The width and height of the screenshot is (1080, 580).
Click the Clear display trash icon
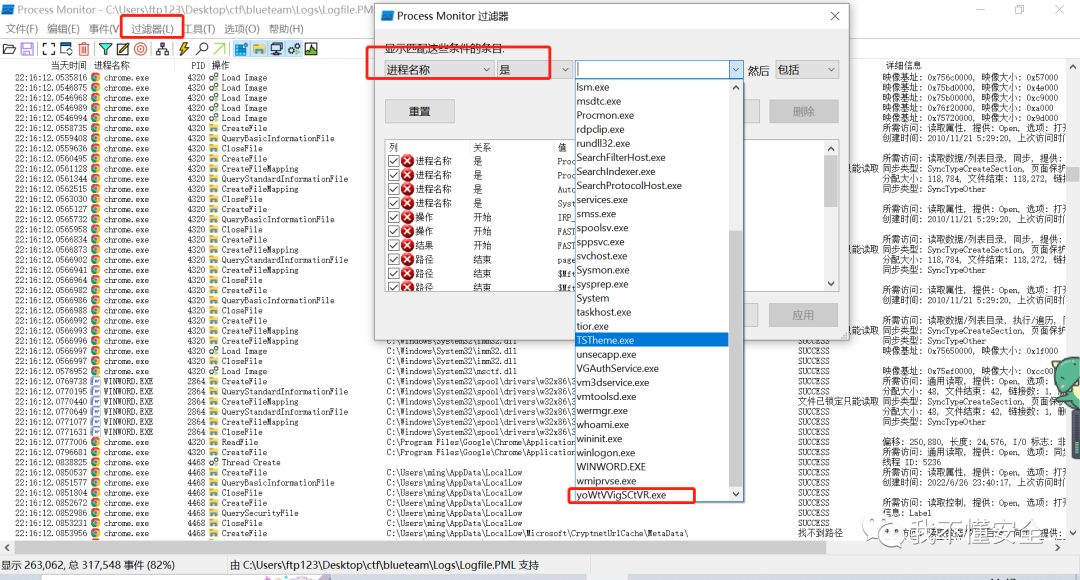(83, 49)
